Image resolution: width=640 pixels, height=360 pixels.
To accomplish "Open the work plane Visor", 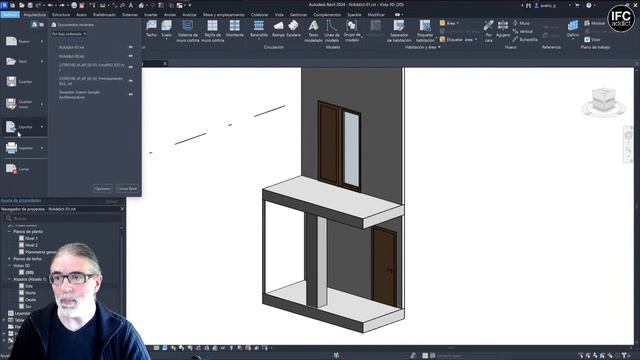I will 592,40.
